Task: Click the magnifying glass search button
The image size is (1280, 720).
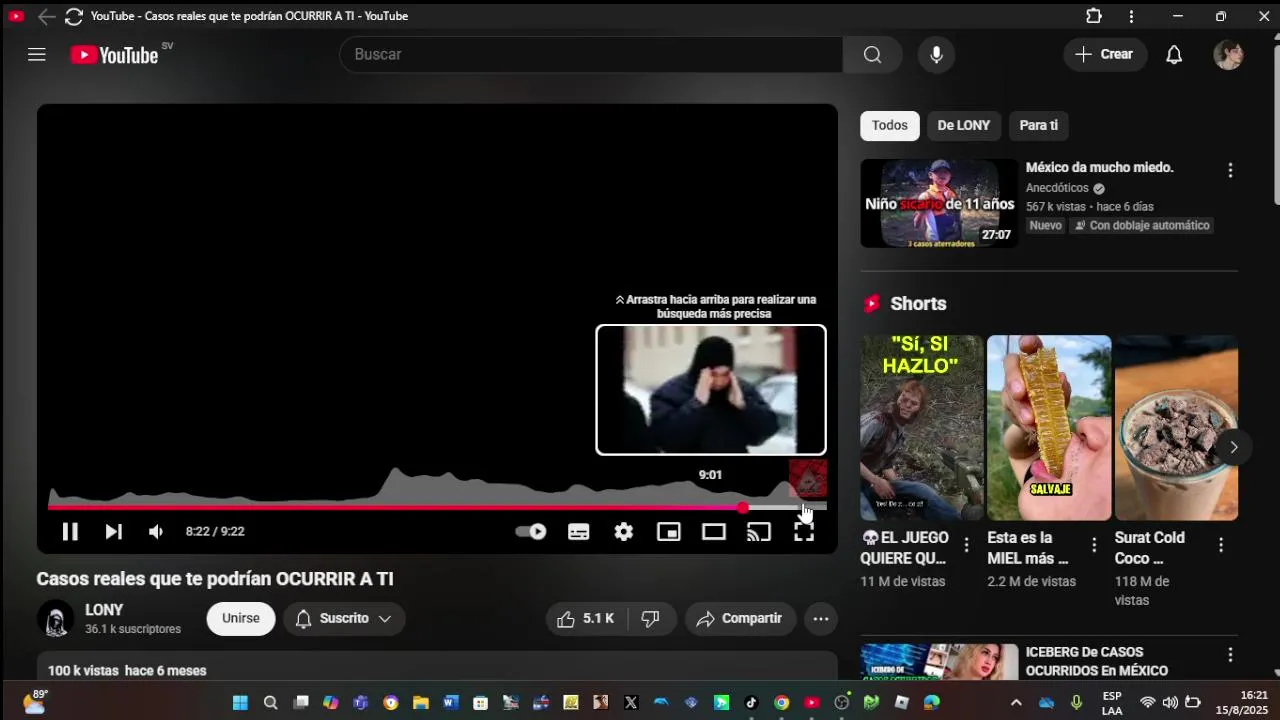Action: [873, 54]
